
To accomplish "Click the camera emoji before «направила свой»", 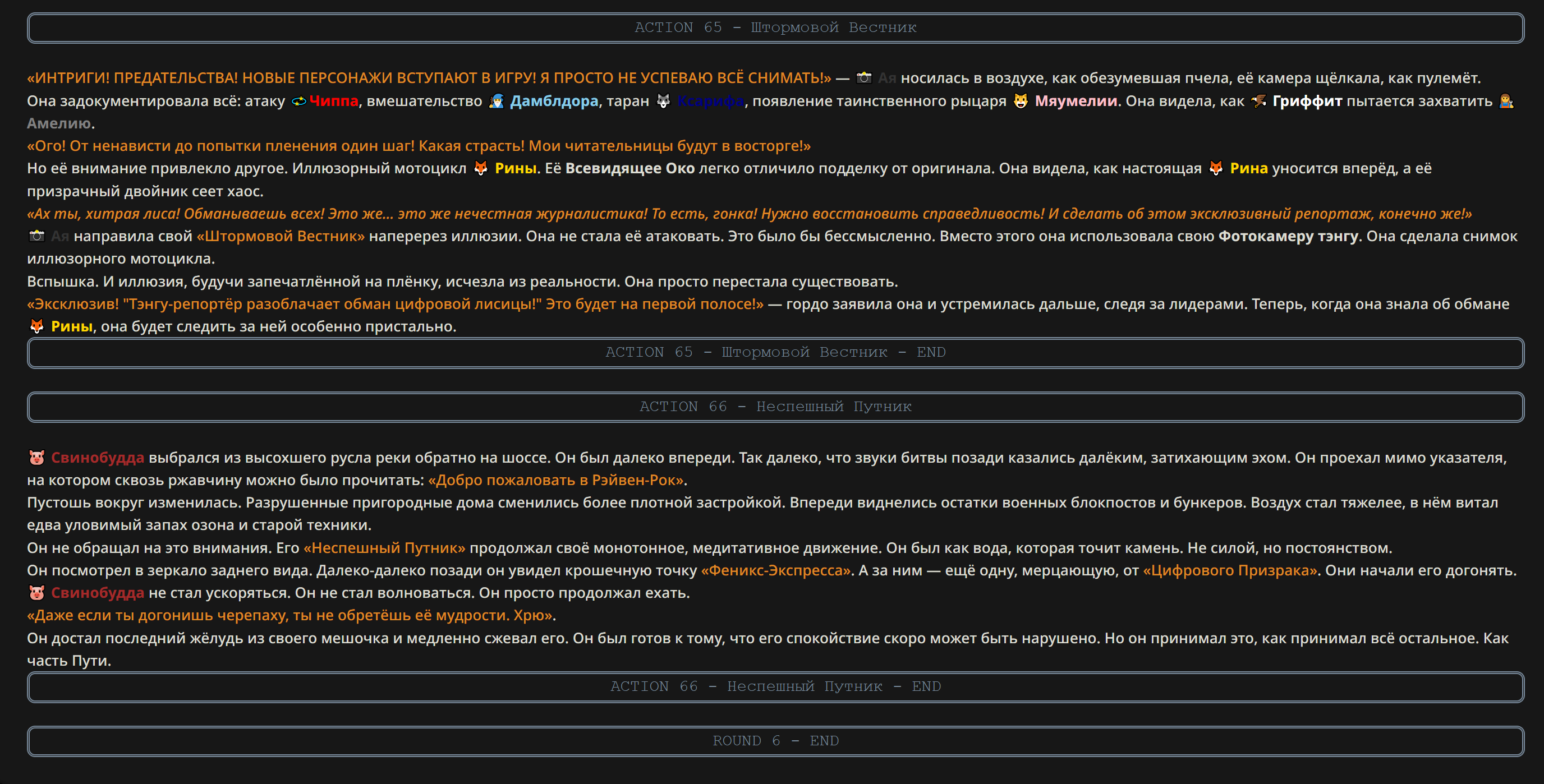I will tap(36, 236).
